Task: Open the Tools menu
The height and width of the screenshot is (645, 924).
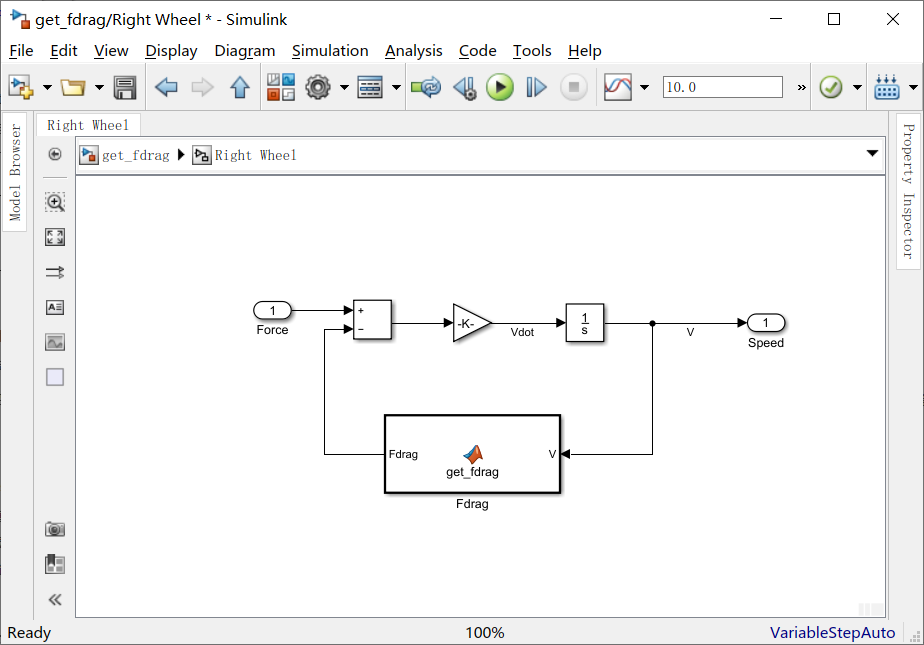Action: 532,51
